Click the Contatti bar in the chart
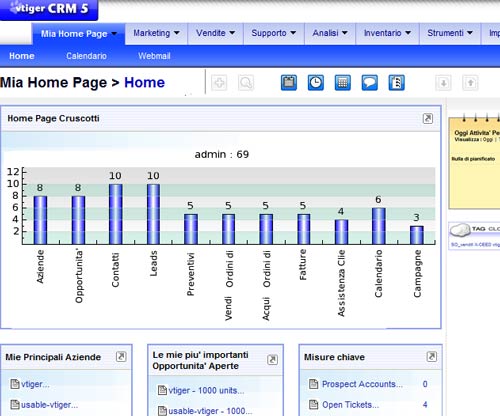Image resolution: width=500 pixels, height=416 pixels. pos(116,214)
